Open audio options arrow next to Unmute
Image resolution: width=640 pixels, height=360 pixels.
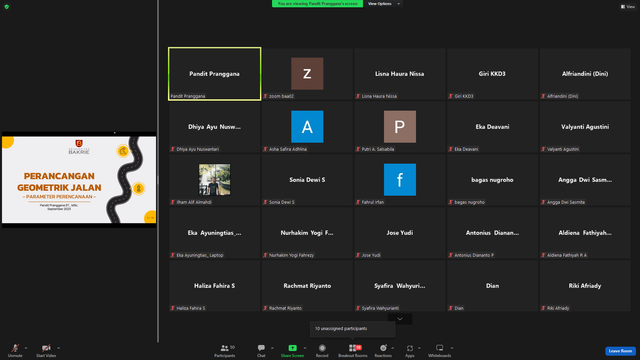[x=26, y=348]
